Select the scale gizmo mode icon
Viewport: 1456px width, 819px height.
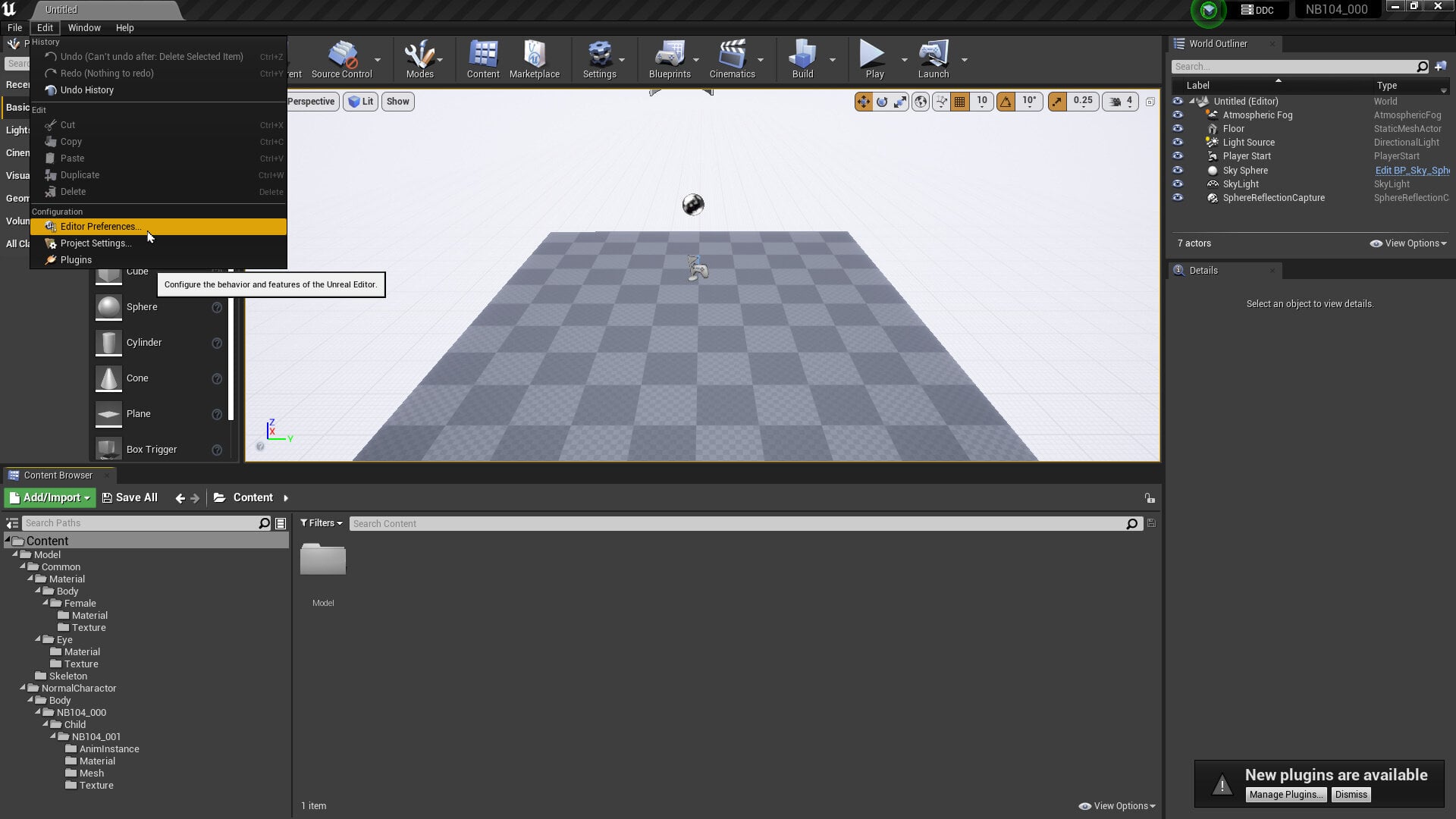900,102
